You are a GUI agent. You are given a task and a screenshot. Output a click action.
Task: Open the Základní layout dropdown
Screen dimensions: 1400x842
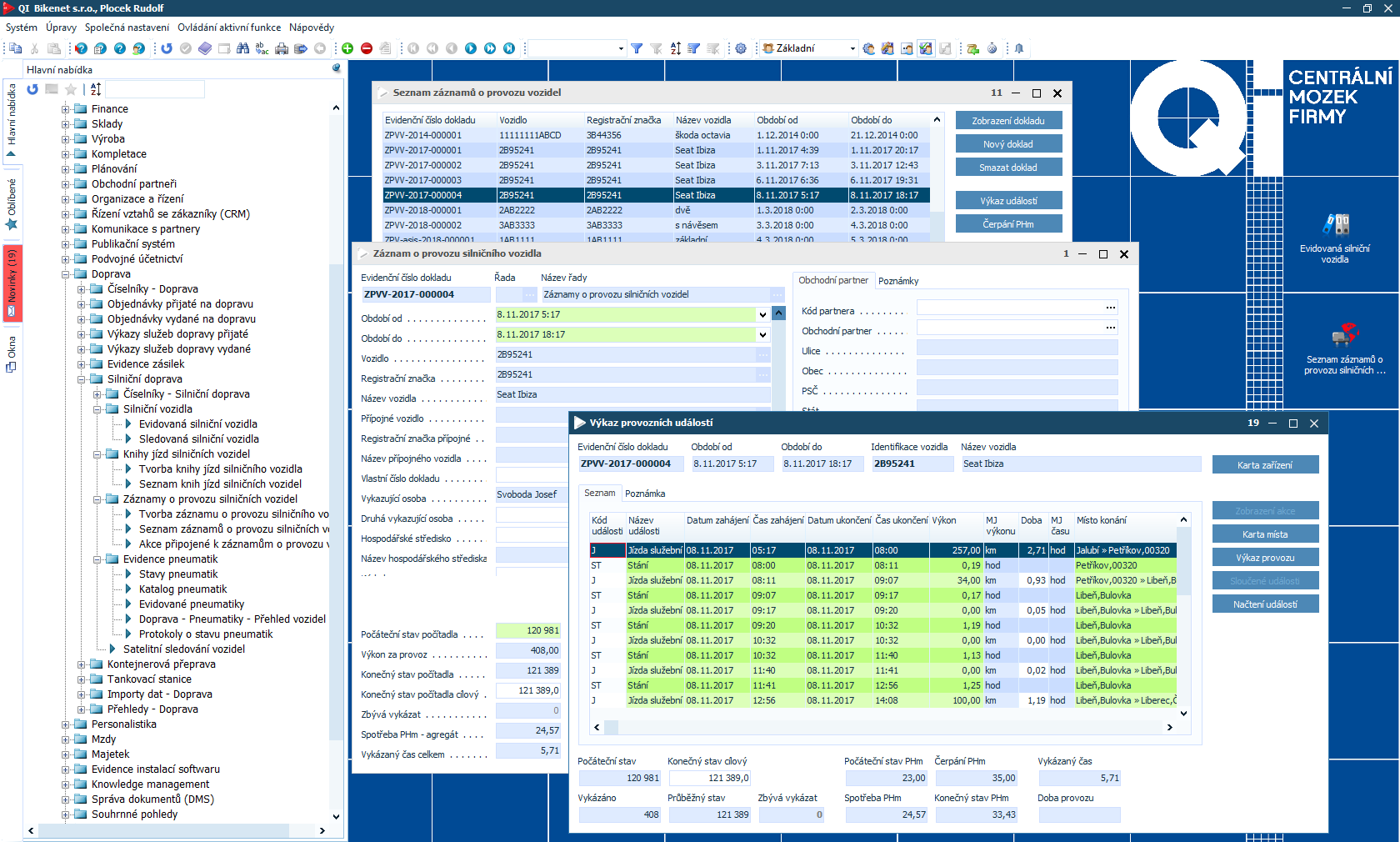point(852,48)
